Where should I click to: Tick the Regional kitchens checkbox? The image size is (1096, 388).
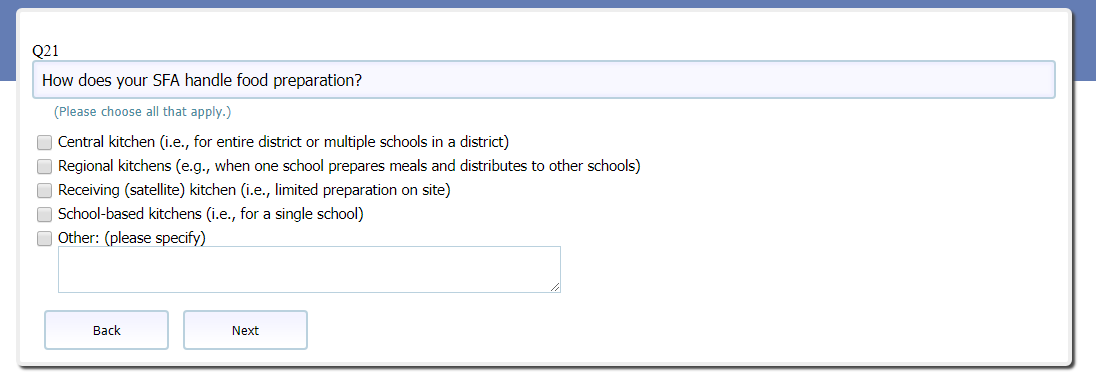45,166
